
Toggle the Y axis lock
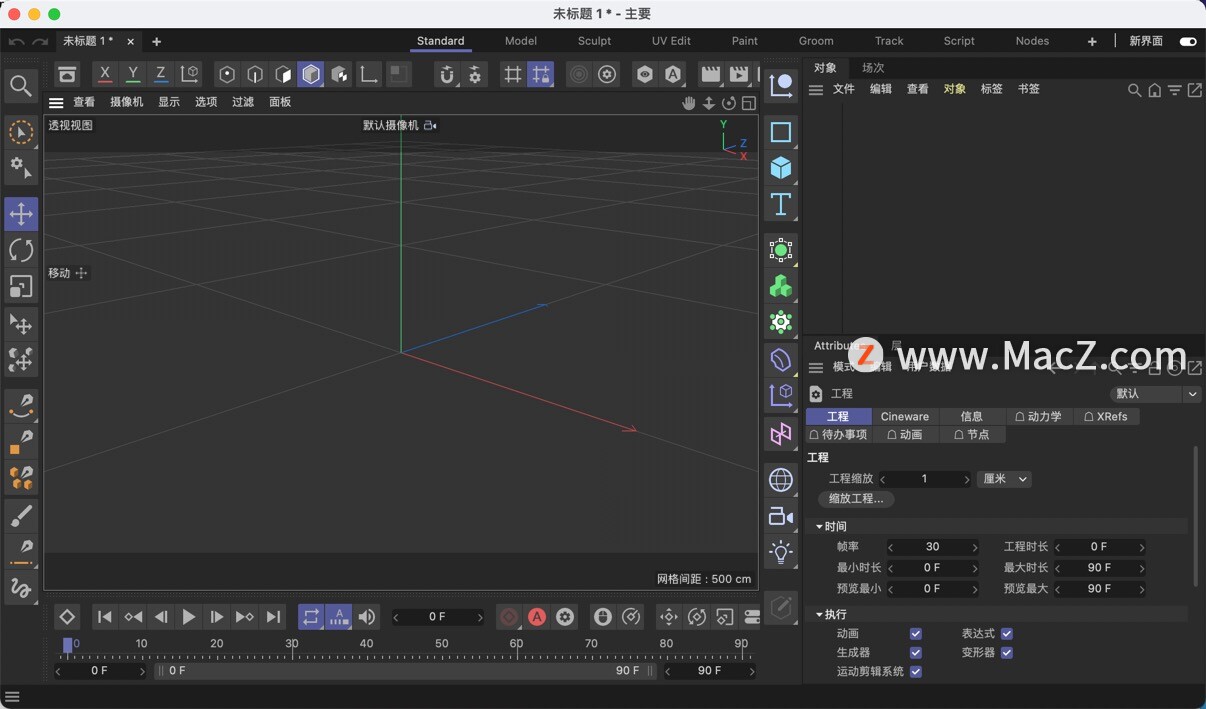click(x=133, y=74)
